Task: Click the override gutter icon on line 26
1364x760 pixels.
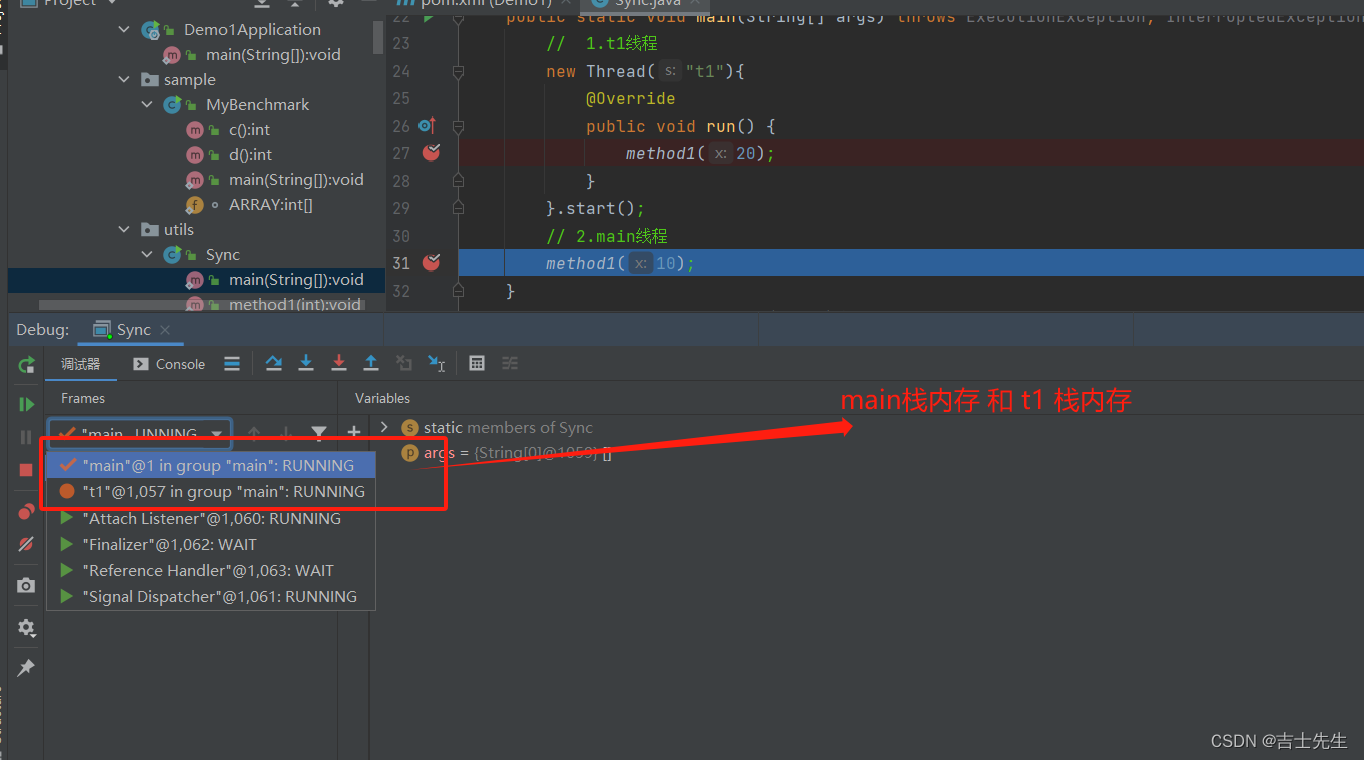Action: click(x=427, y=126)
